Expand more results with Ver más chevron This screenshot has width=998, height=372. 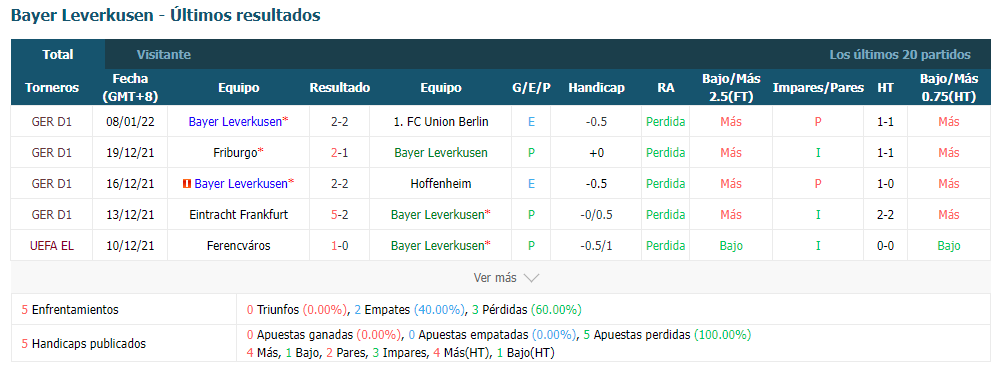coord(531,278)
